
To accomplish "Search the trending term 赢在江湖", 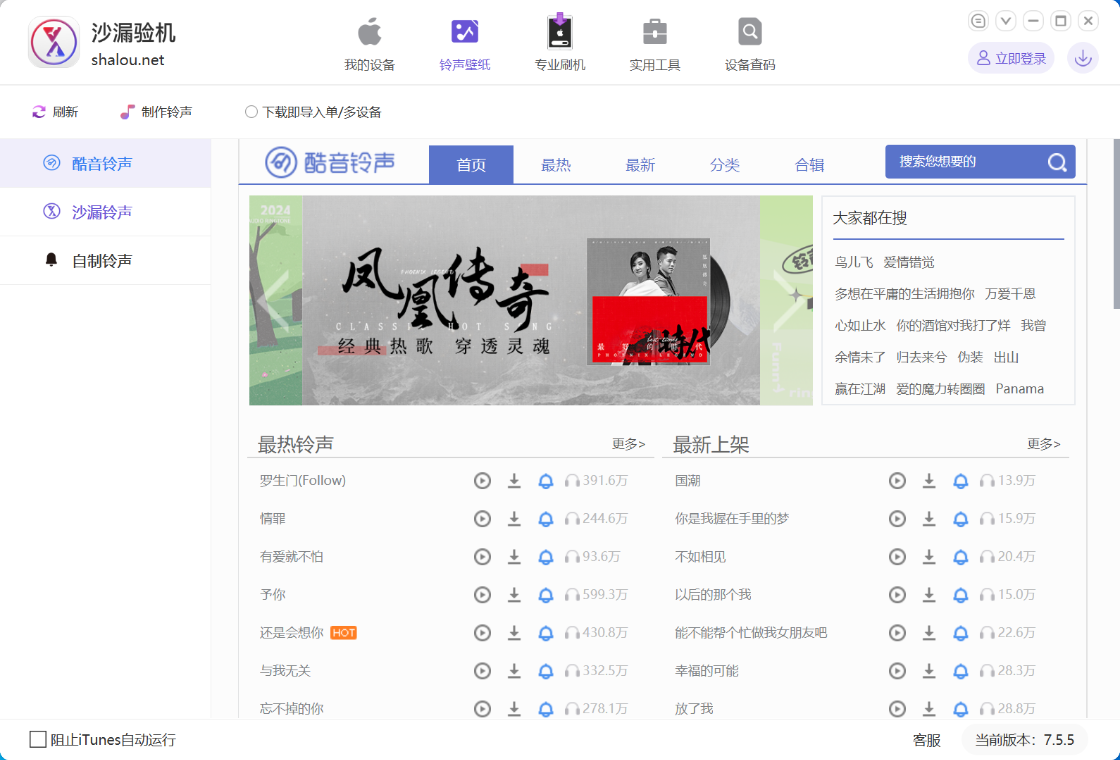I will point(860,389).
